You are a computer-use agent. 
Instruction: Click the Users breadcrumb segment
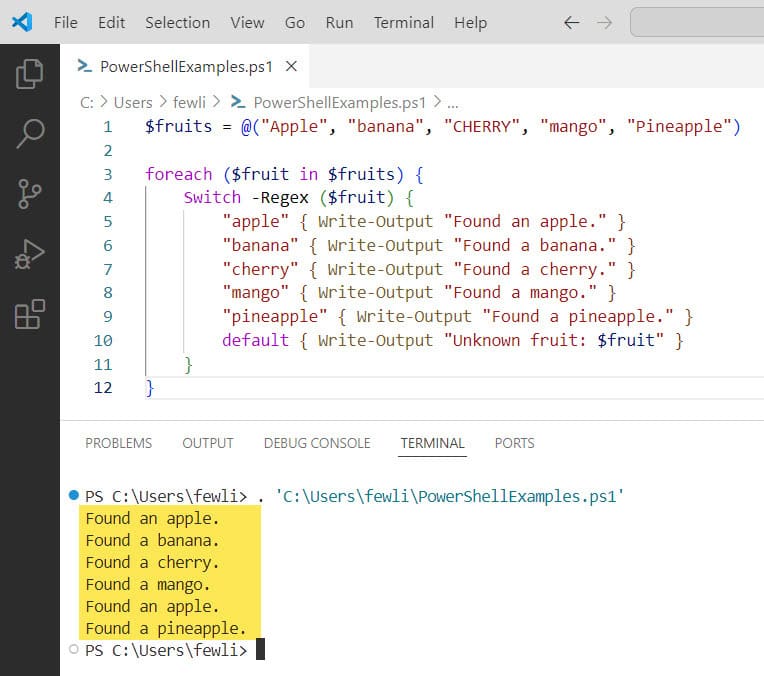(133, 102)
